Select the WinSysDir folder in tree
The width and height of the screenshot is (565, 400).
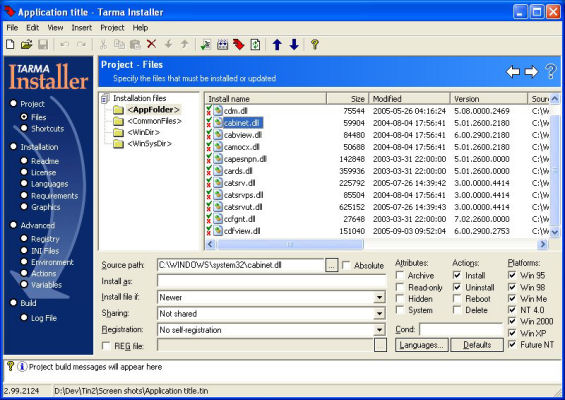click(x=150, y=144)
